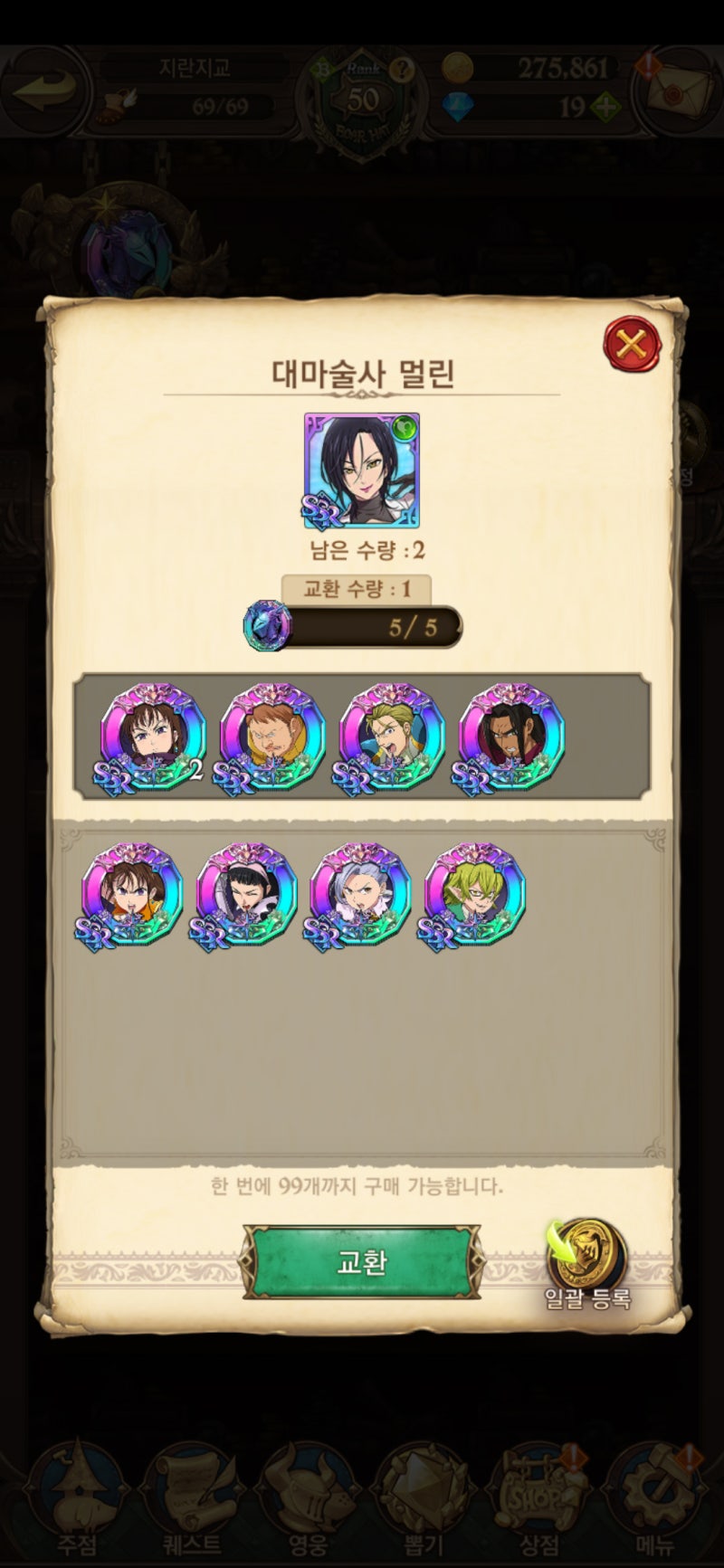
Task: Remove the Diane coin with quantity 2
Action: pyautogui.click(x=152, y=736)
